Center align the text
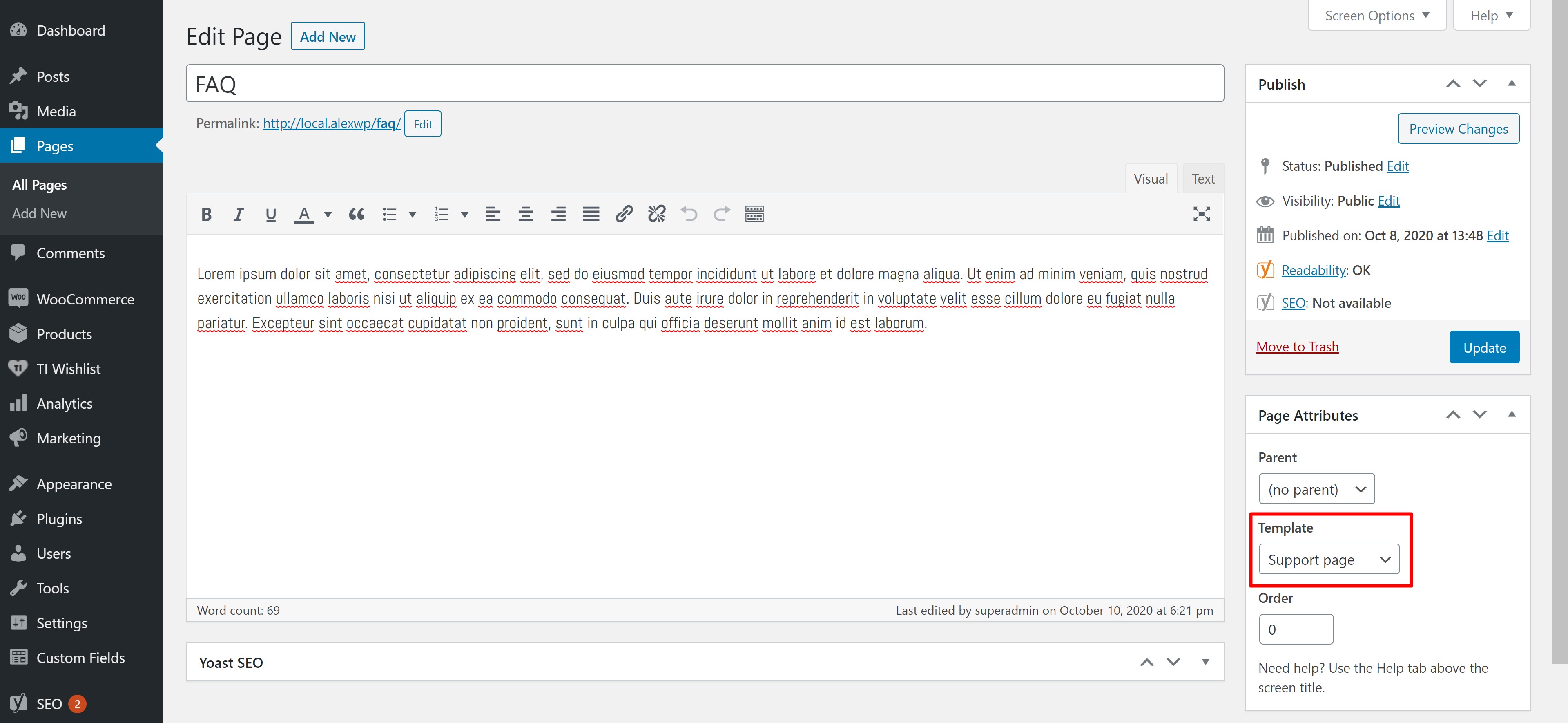The image size is (1568, 723). click(x=525, y=214)
